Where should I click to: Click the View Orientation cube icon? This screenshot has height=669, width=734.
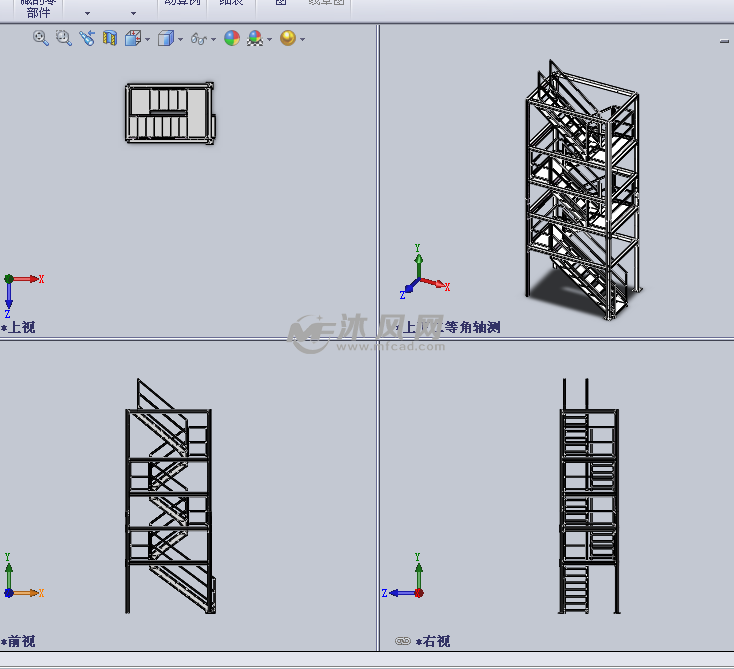pyautogui.click(x=132, y=38)
